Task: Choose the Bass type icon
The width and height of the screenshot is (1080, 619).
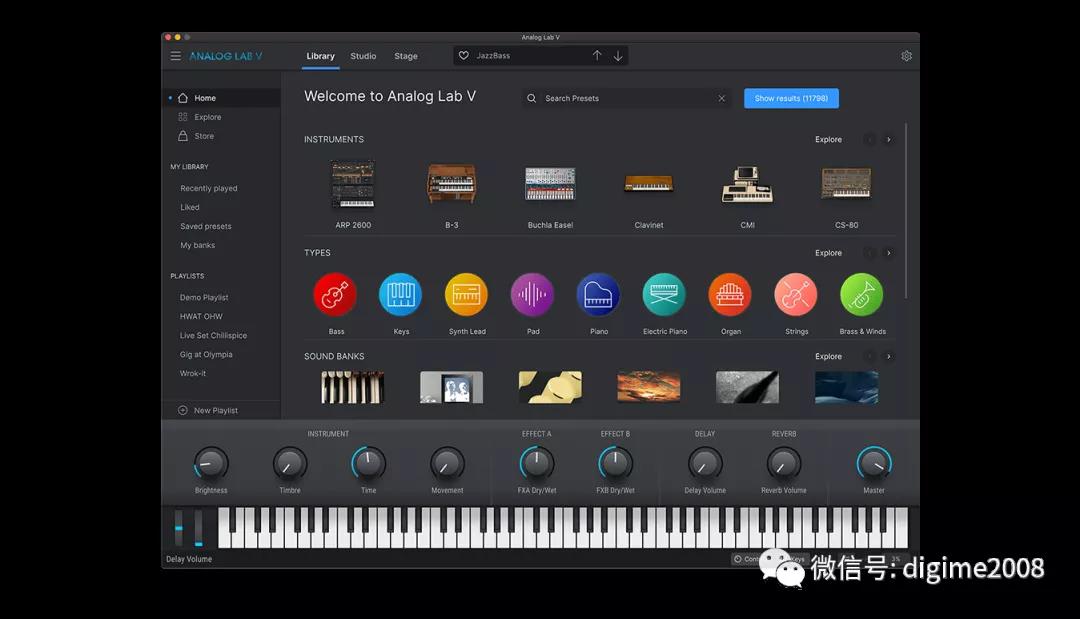Action: 335,295
